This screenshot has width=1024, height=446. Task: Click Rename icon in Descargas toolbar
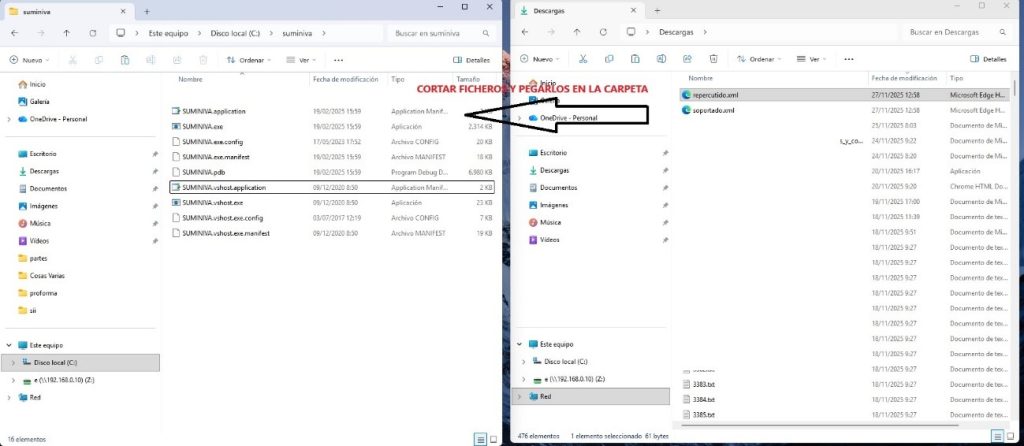(x=659, y=59)
